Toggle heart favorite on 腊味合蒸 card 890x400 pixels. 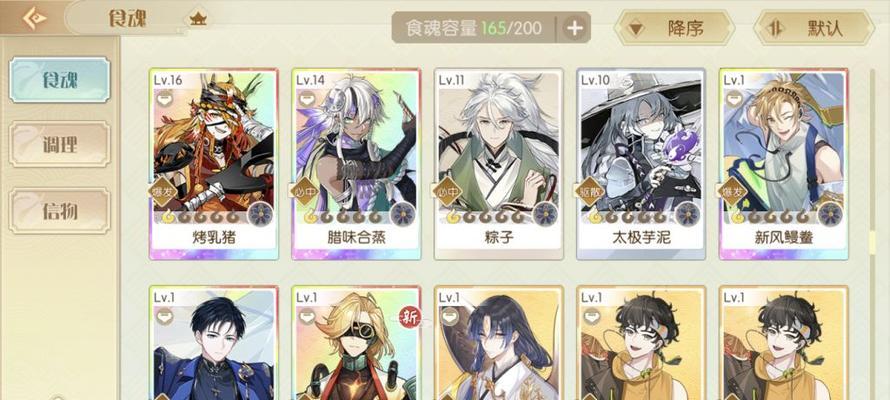point(307,97)
